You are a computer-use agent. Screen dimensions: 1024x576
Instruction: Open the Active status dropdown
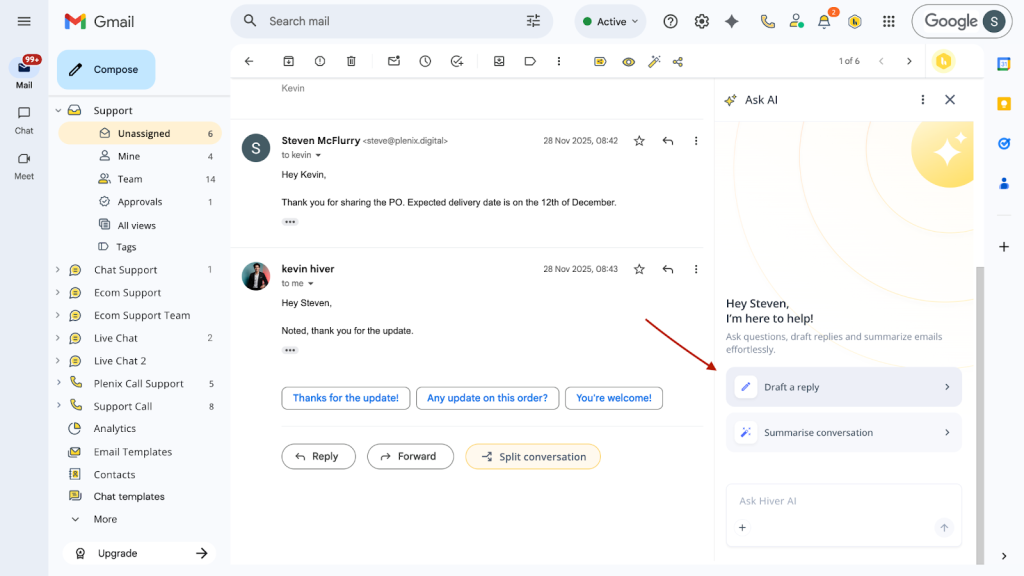610,21
